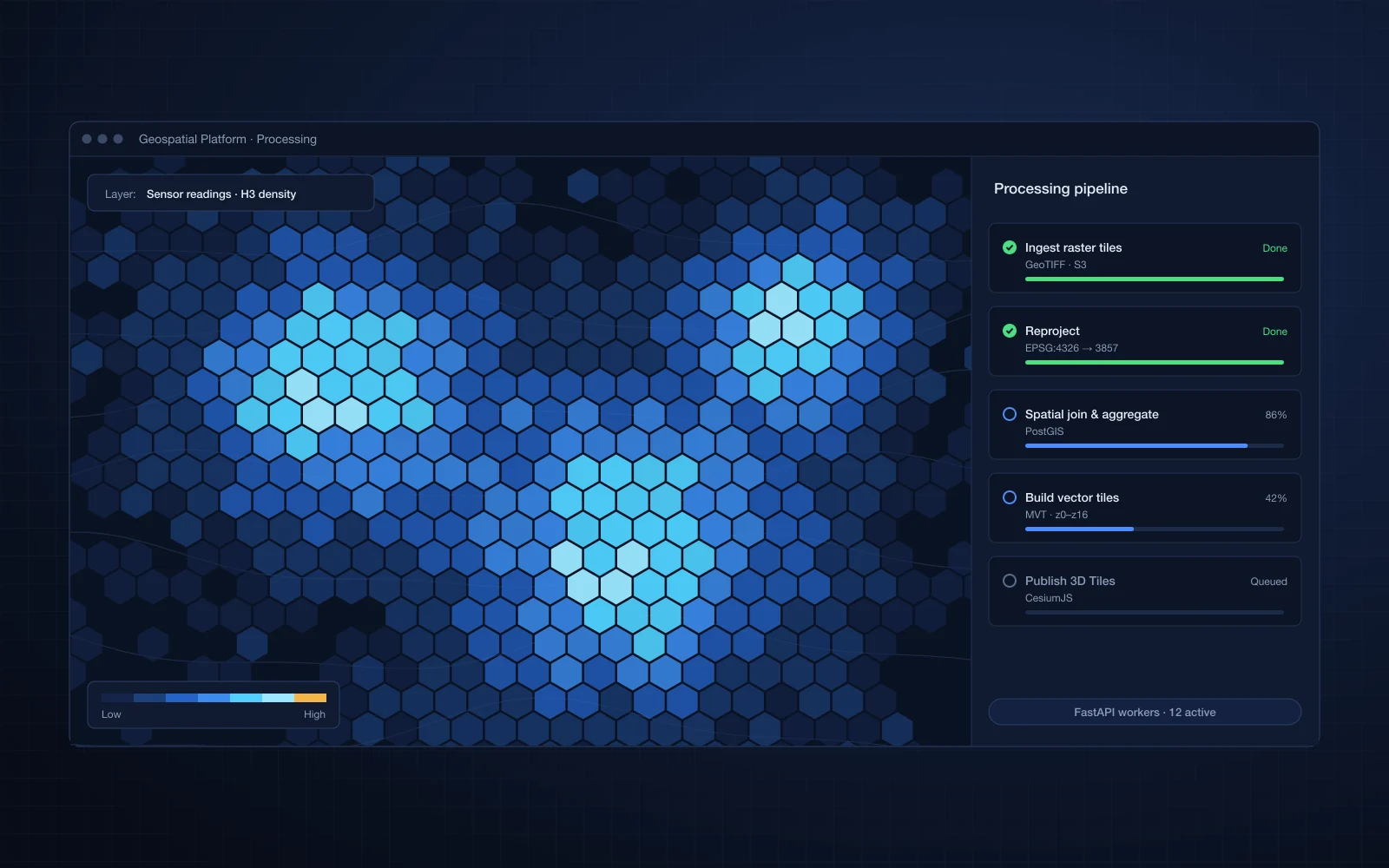The image size is (1389, 868).
Task: Click the green check icon beside Reproject
Action: tap(1010, 331)
